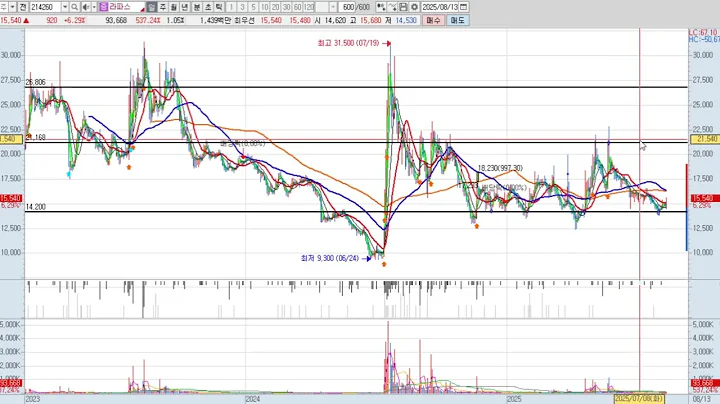Select the daily (일) chart period

(152, 7)
